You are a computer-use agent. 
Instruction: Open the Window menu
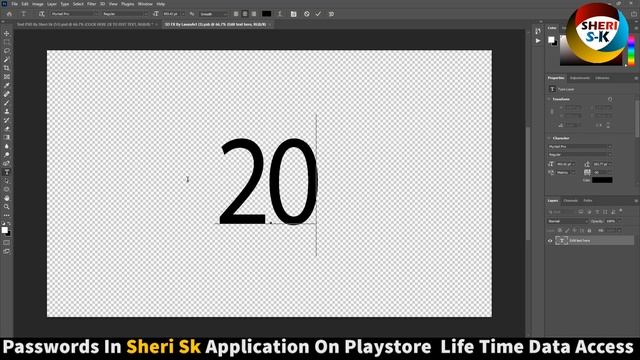click(145, 4)
